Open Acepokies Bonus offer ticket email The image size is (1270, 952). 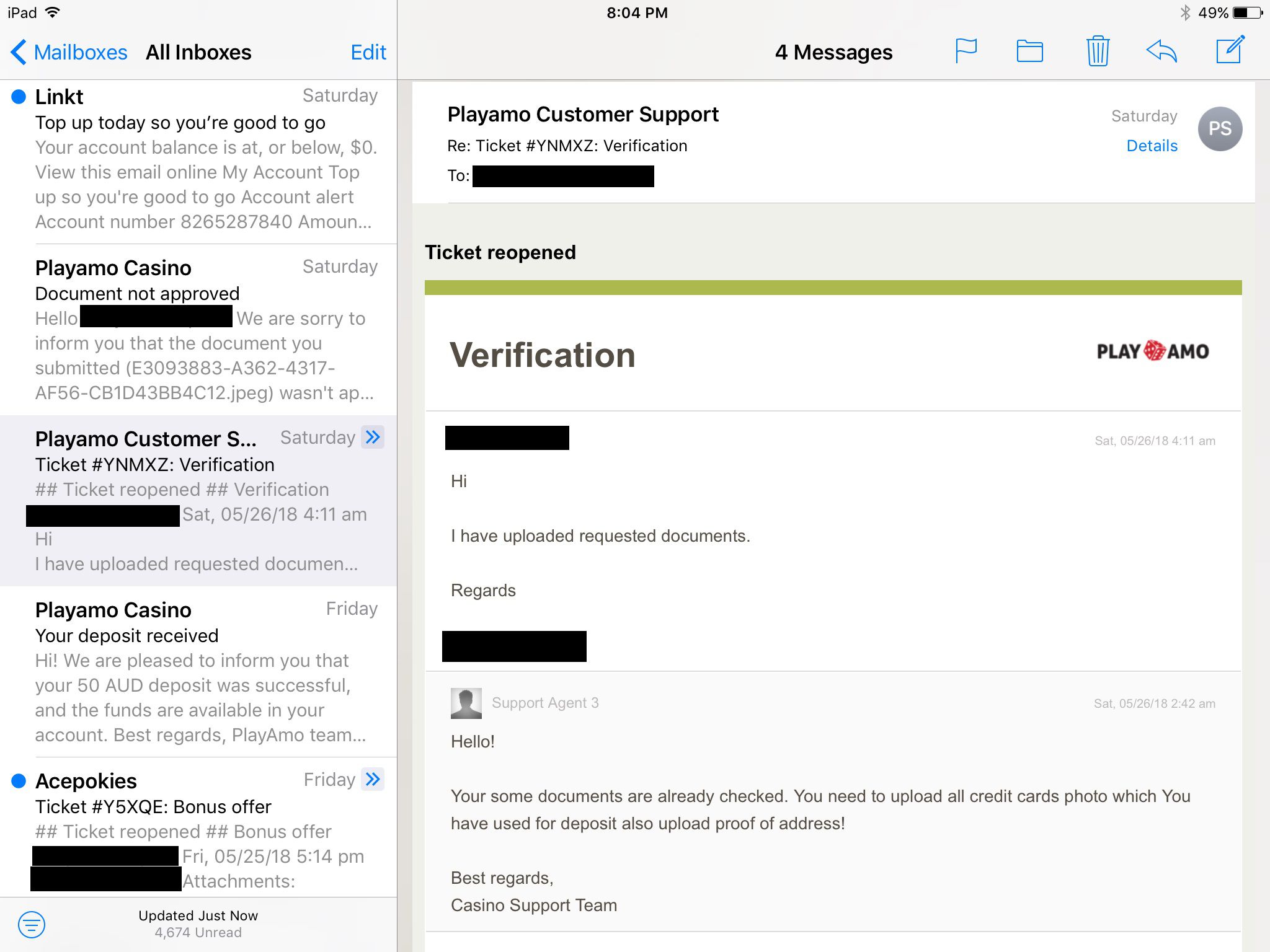(x=198, y=827)
